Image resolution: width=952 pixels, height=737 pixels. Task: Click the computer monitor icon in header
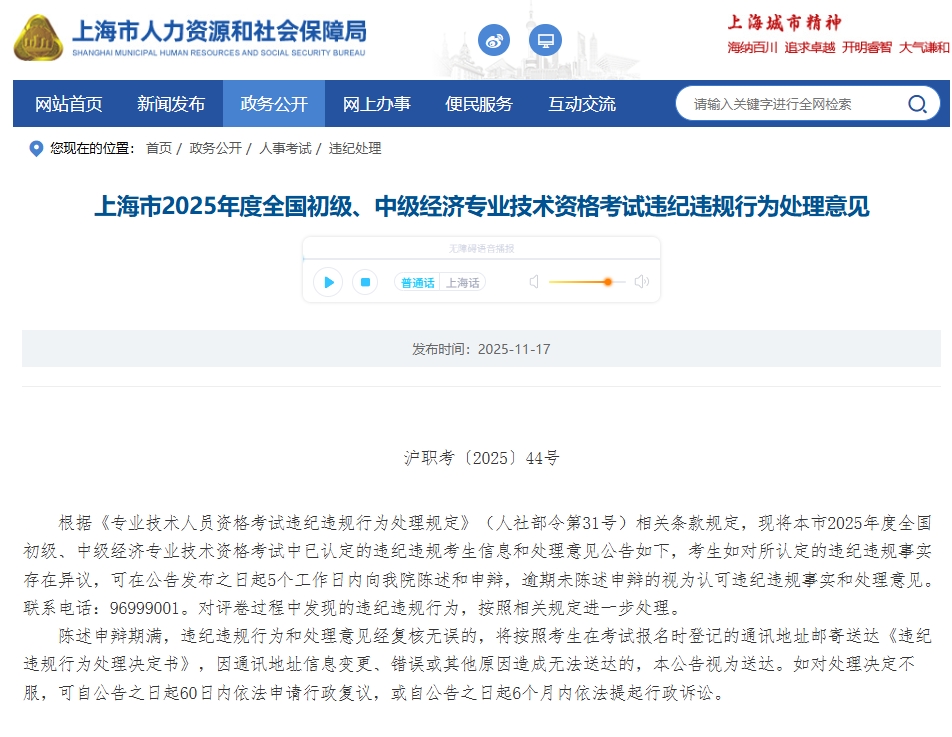click(545, 41)
